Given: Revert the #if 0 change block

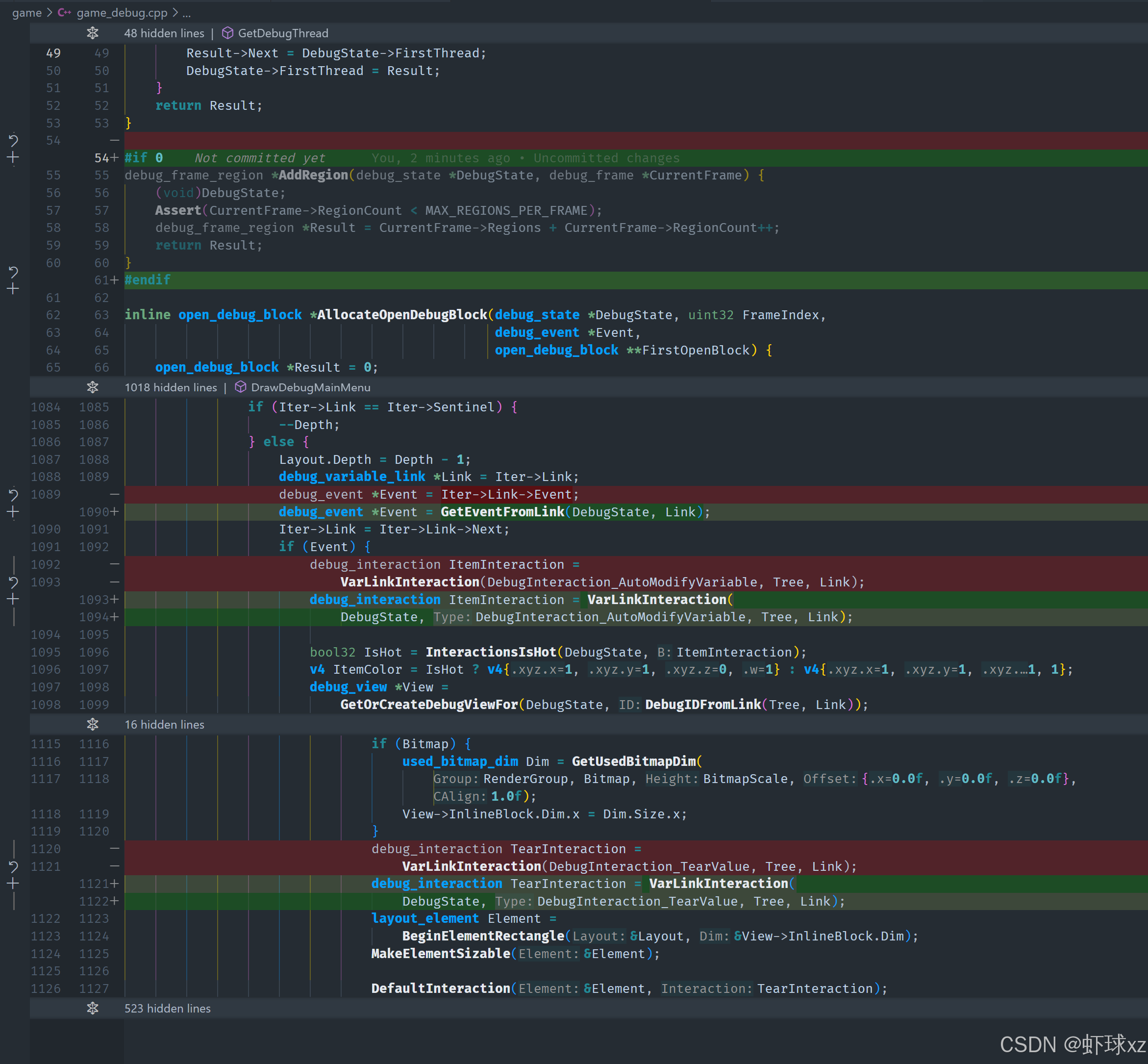Looking at the screenshot, I should pos(13,140).
